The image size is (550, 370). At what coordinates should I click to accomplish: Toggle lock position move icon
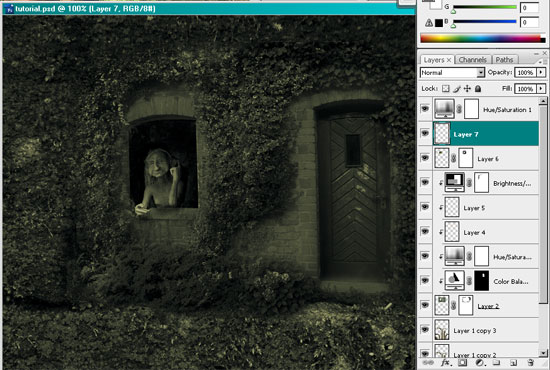pos(467,89)
